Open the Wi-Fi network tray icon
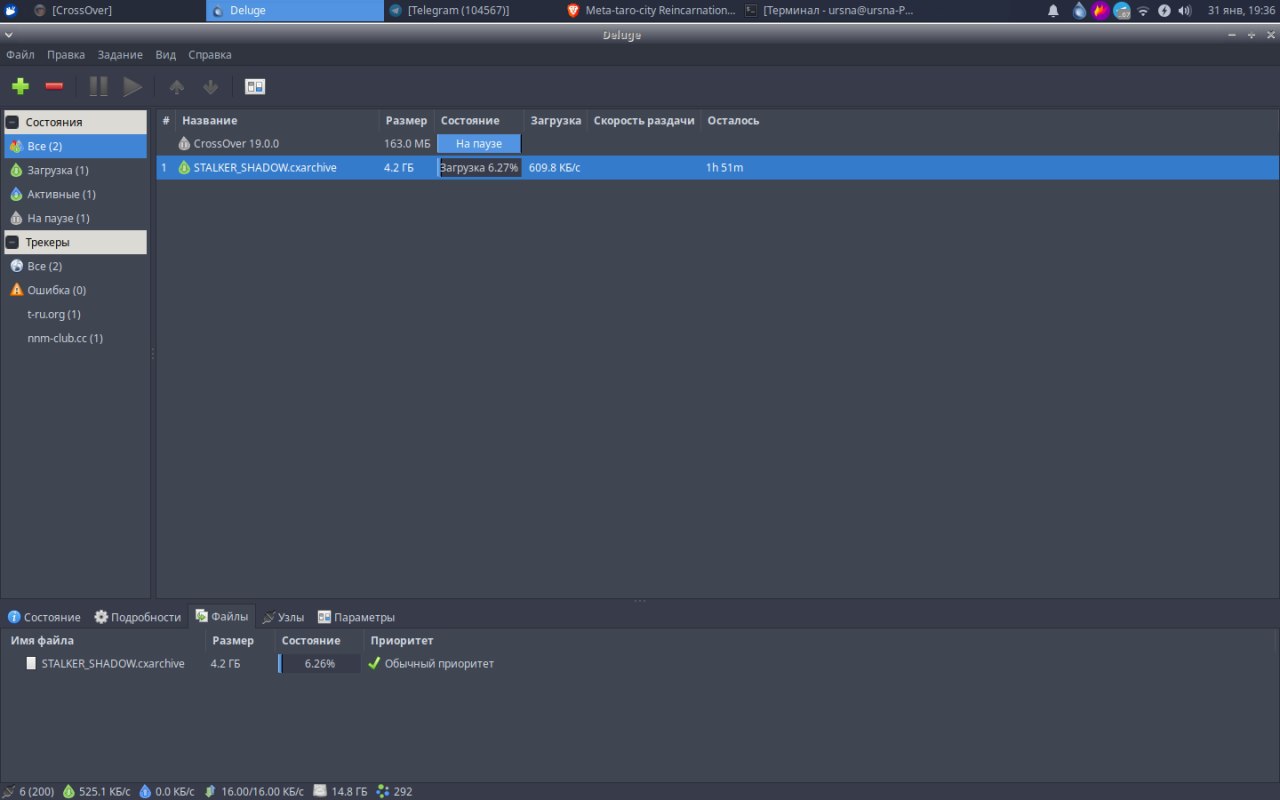Viewport: 1280px width, 800px height. (1143, 10)
